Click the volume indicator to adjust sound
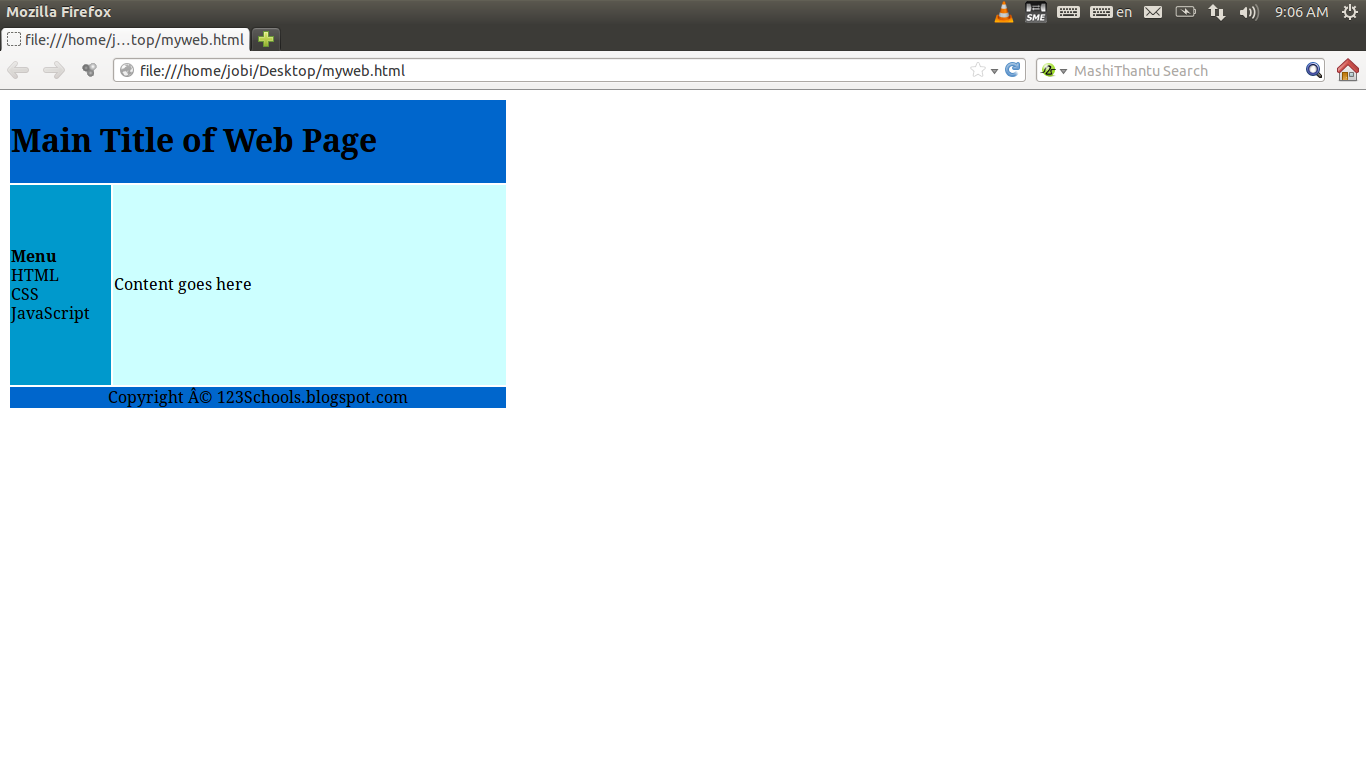The width and height of the screenshot is (1366, 768). pyautogui.click(x=1248, y=12)
